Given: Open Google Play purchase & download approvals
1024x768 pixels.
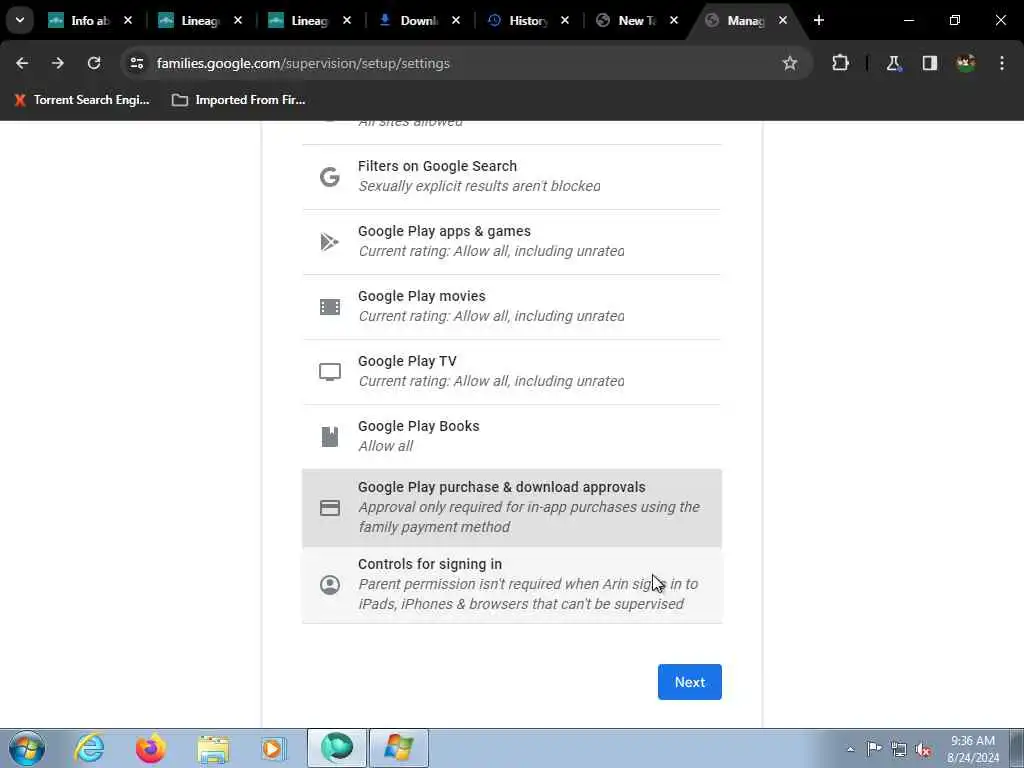Looking at the screenshot, I should [512, 508].
